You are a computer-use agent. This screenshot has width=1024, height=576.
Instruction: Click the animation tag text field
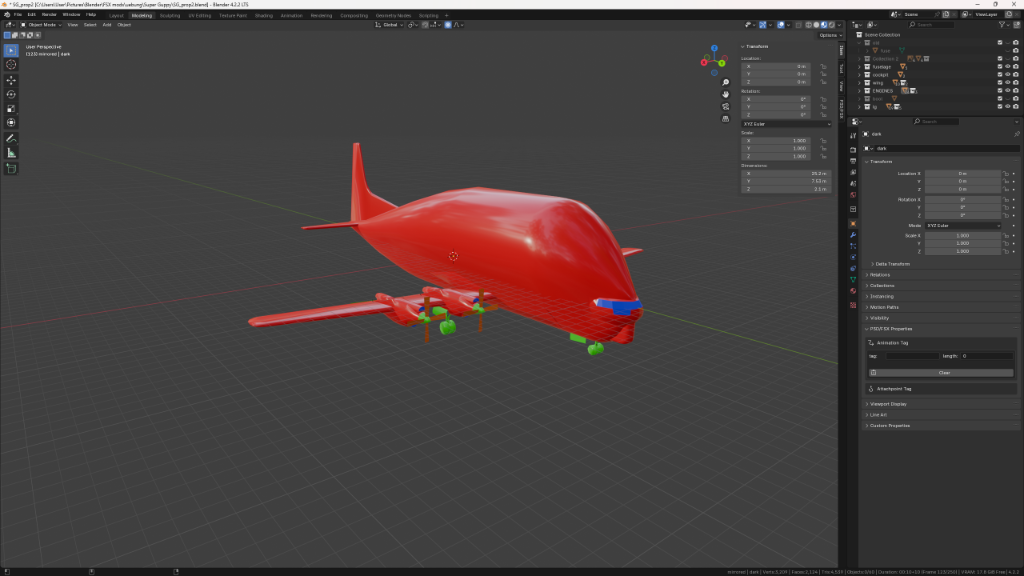[x=910, y=356]
